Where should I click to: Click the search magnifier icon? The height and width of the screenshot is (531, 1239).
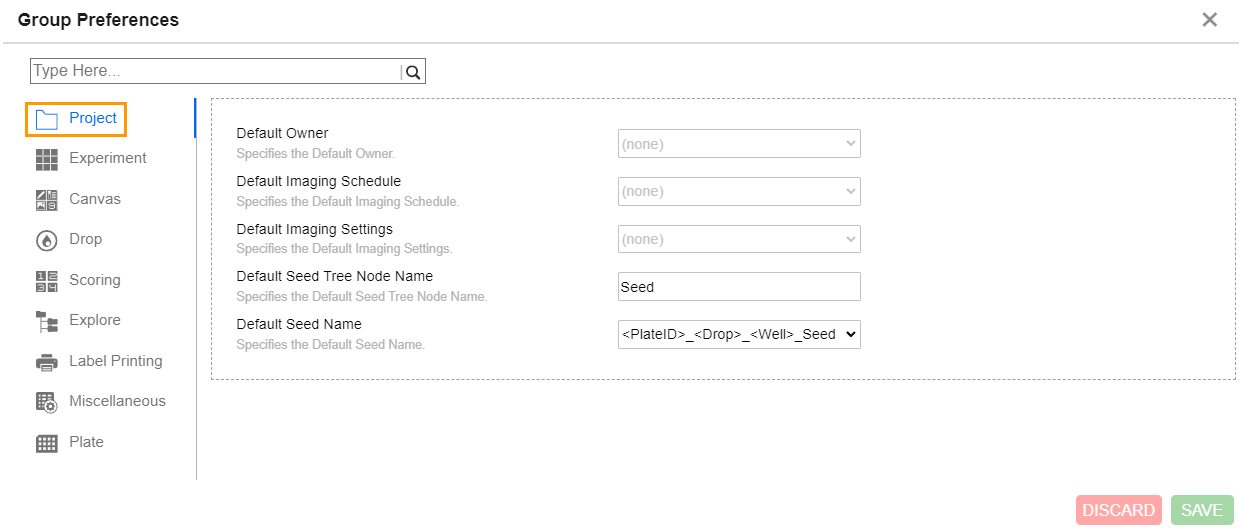pos(413,72)
